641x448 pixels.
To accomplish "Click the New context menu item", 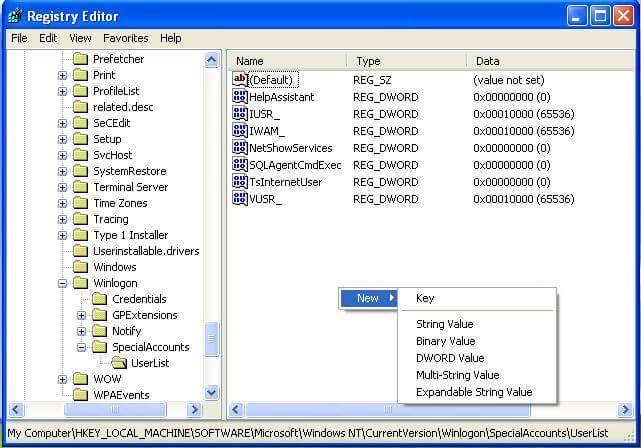I will click(368, 298).
